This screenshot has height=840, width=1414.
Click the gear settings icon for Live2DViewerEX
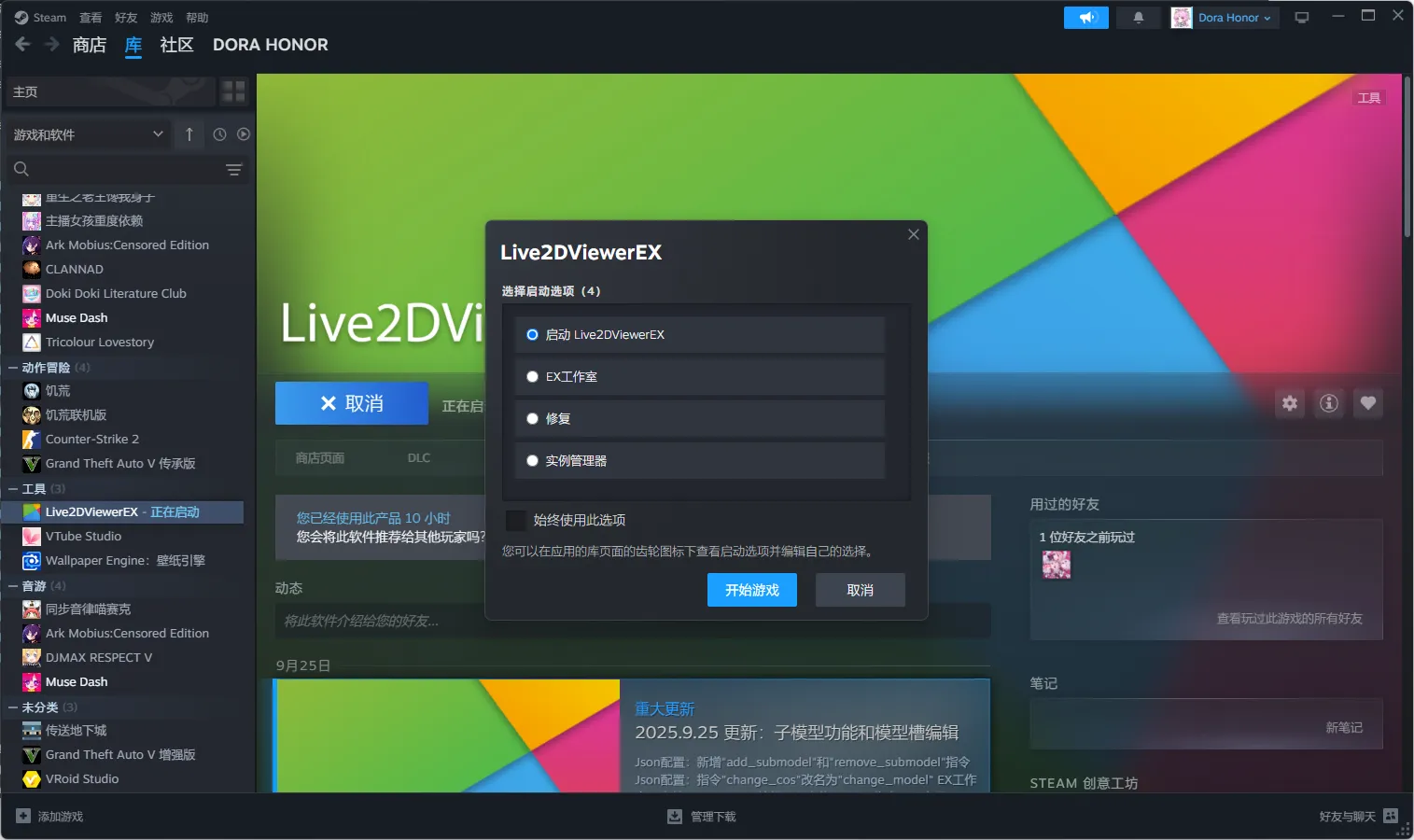[1289, 403]
